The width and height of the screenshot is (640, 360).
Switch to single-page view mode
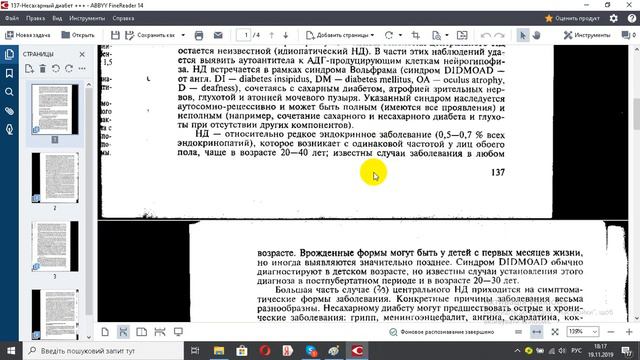(x=105, y=332)
